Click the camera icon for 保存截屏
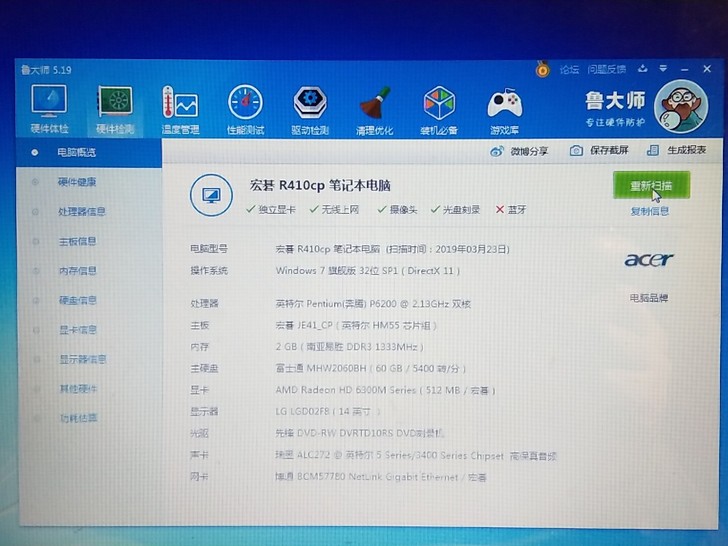Viewport: 728px width, 546px height. [x=576, y=150]
